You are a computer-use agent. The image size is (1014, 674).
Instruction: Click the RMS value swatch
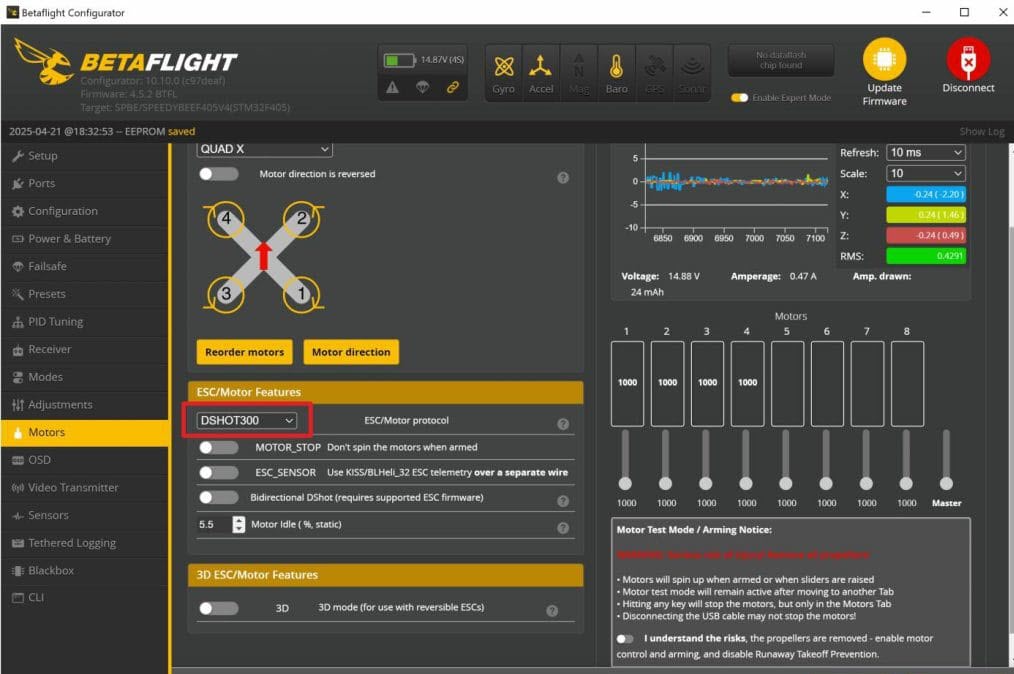click(925, 256)
